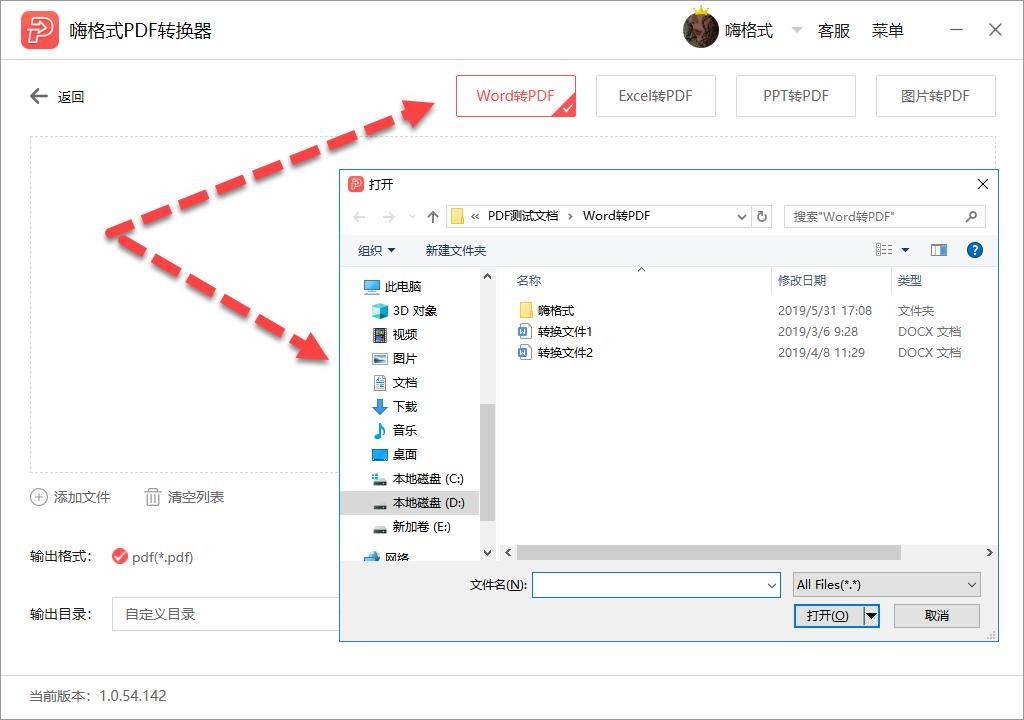
Task: Go up one folder level
Action: coord(432,216)
